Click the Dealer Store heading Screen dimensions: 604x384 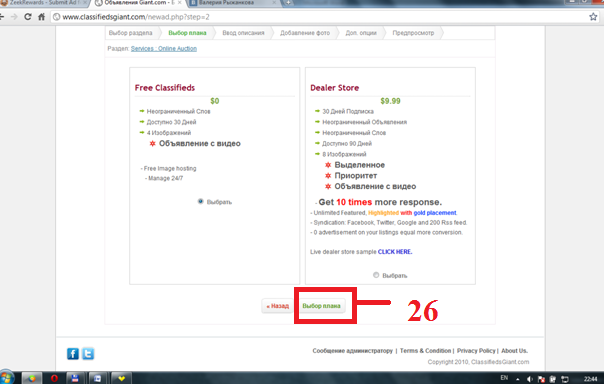point(335,88)
